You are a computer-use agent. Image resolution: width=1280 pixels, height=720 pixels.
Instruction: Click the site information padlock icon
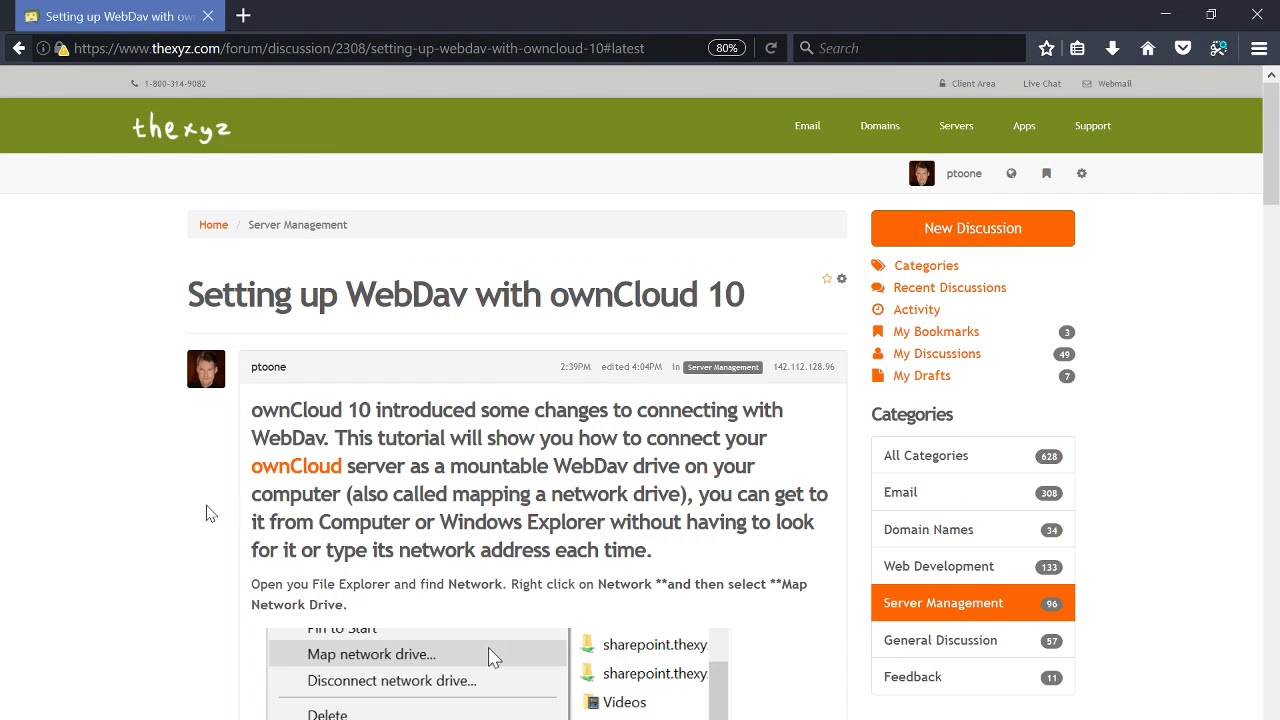(x=62, y=48)
